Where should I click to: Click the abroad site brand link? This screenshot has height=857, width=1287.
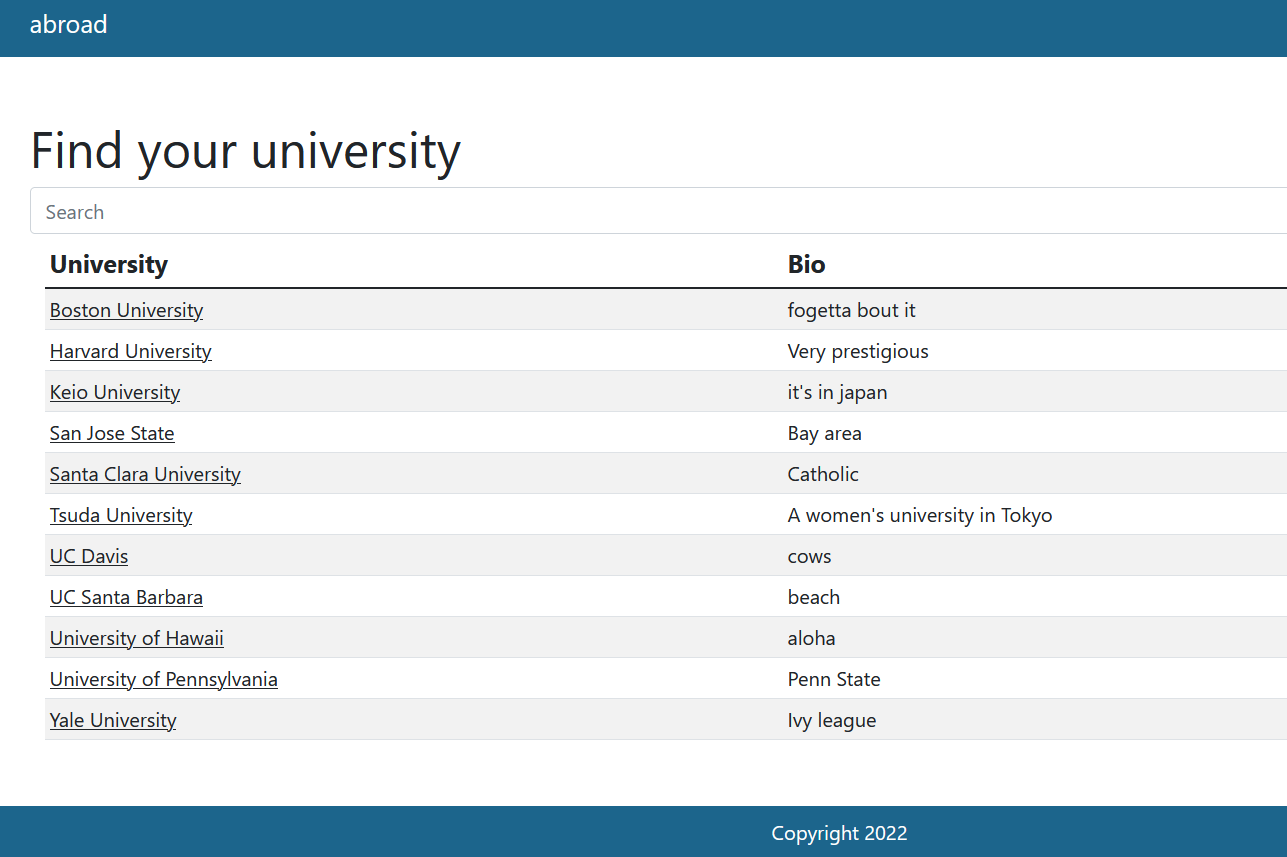[x=68, y=25]
